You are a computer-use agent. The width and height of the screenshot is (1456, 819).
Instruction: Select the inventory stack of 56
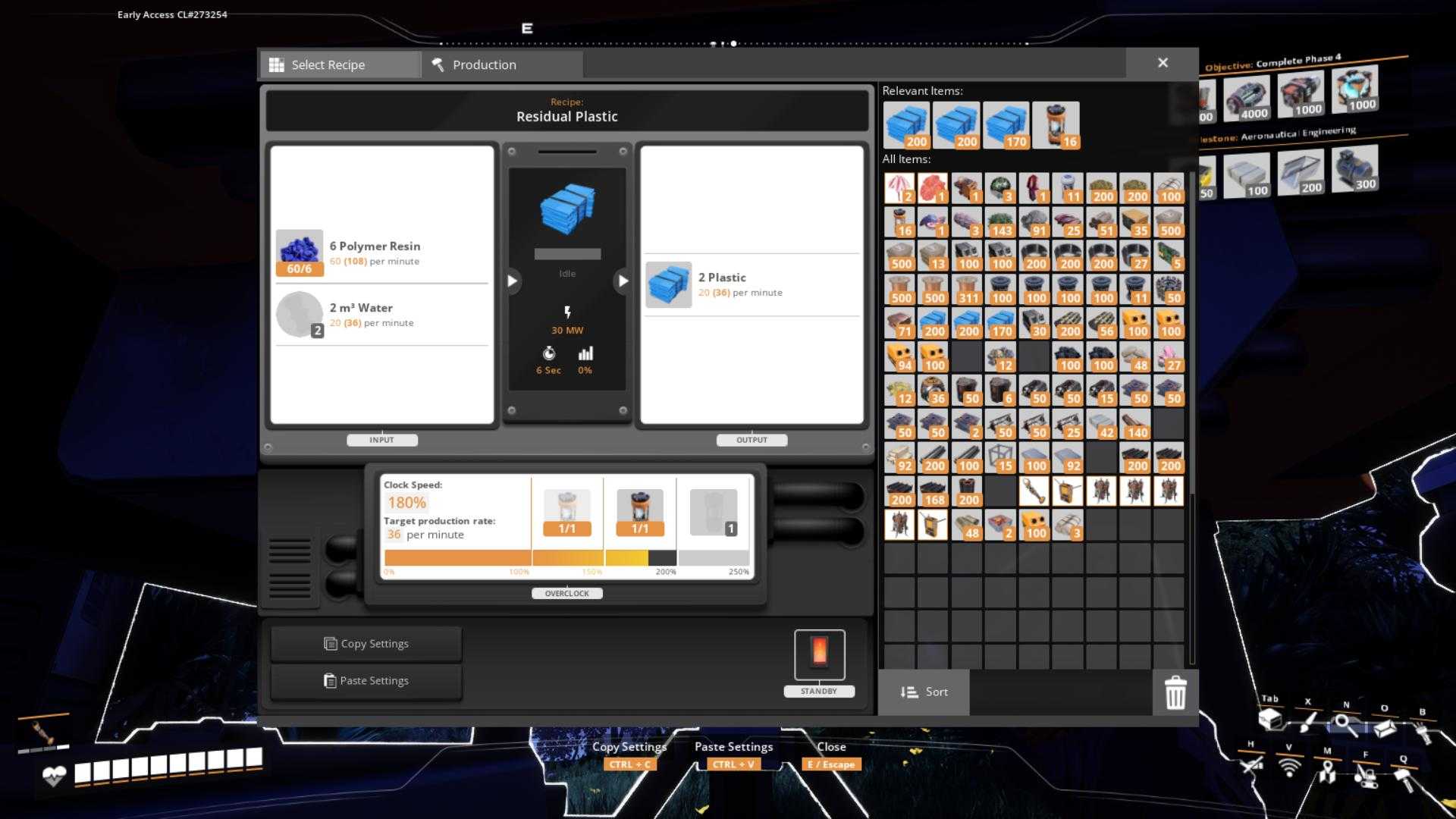point(1101,323)
